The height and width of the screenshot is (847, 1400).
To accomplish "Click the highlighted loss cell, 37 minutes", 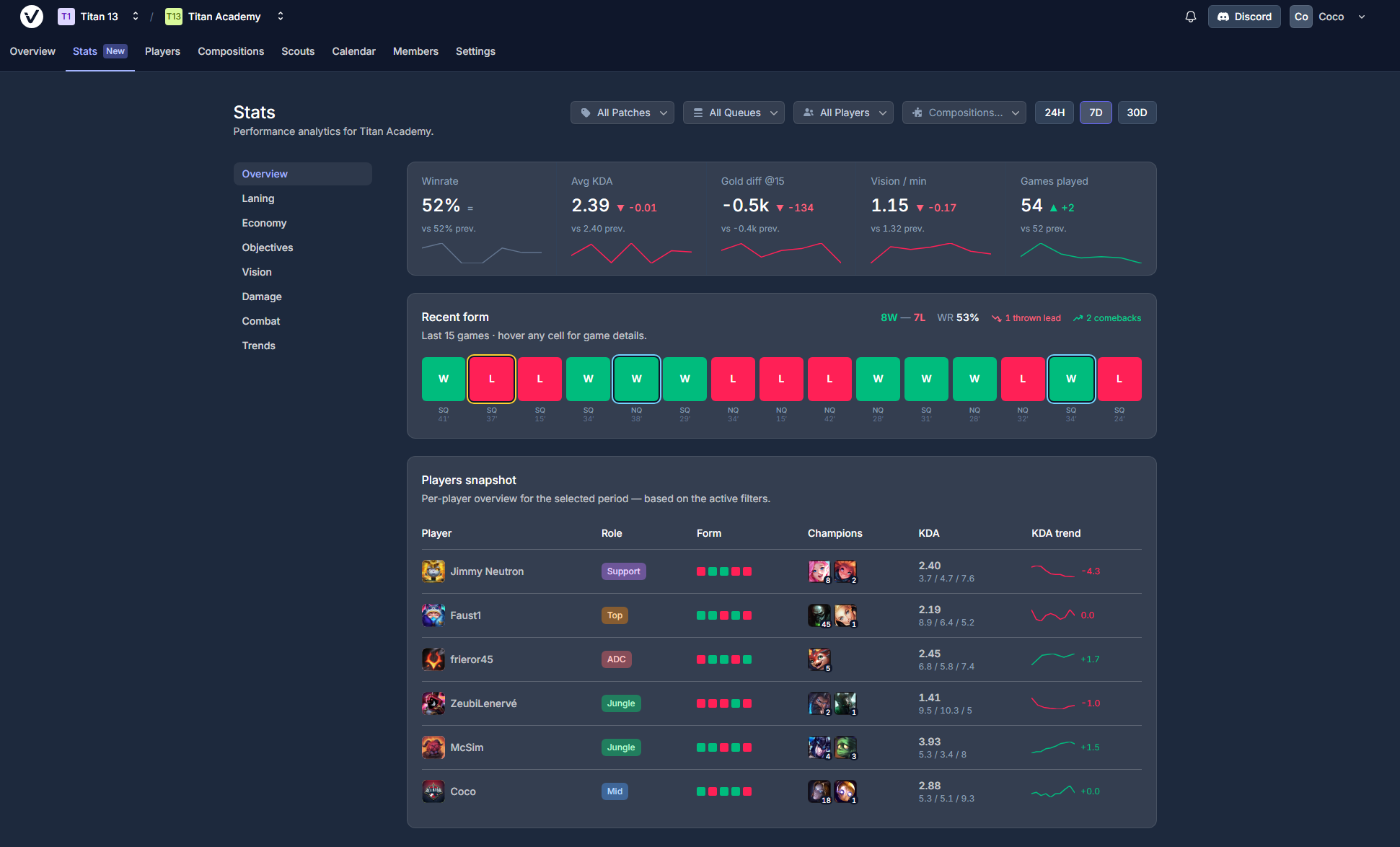I will point(492,379).
